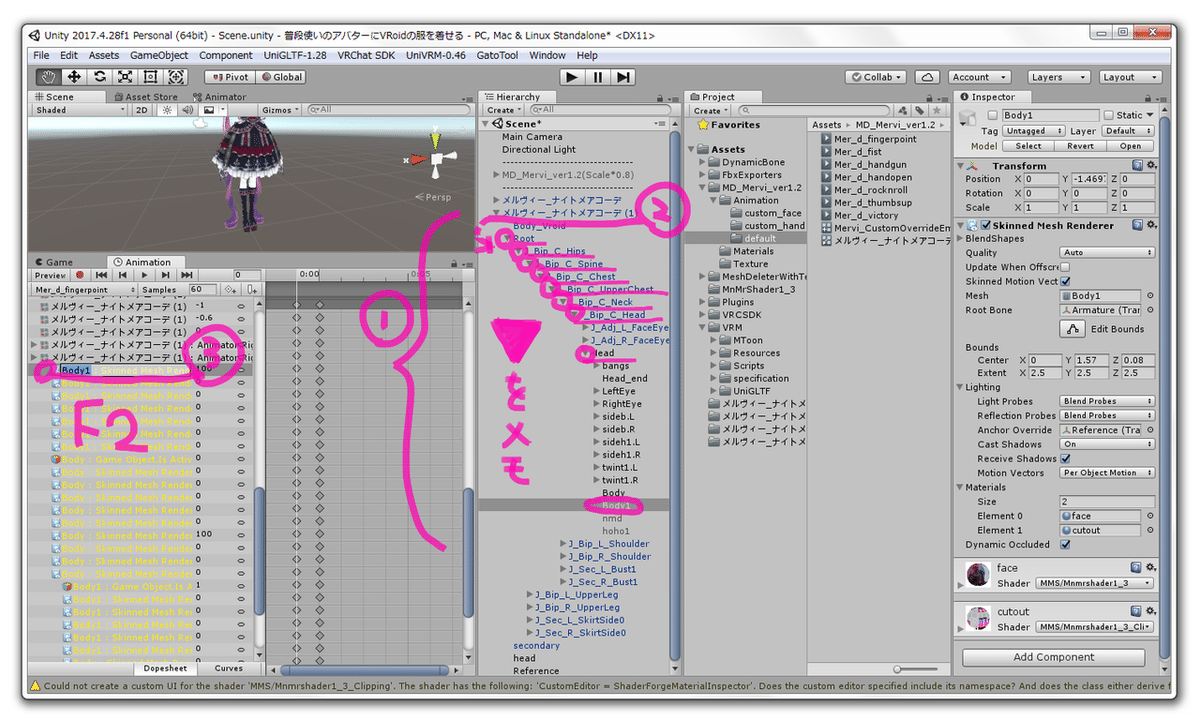The width and height of the screenshot is (1200, 721).
Task: Open the Shaded draw mode dropdown
Action: coord(79,110)
